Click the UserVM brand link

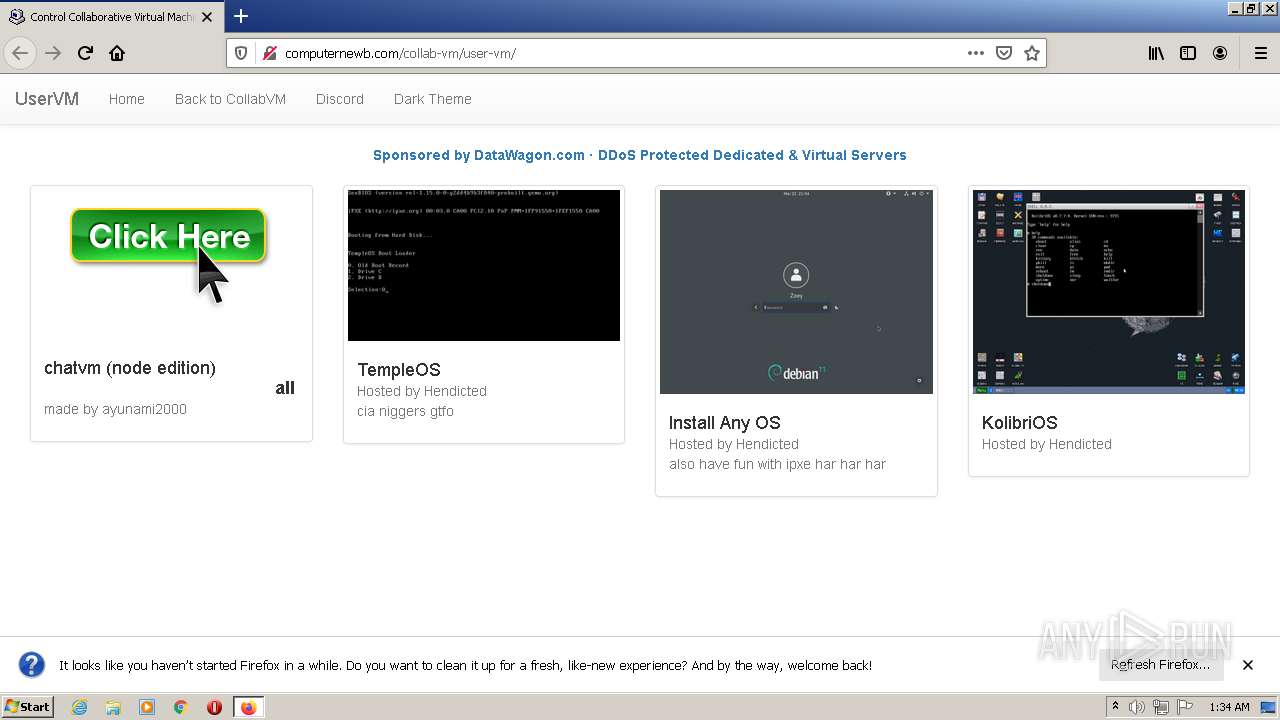[x=47, y=99]
